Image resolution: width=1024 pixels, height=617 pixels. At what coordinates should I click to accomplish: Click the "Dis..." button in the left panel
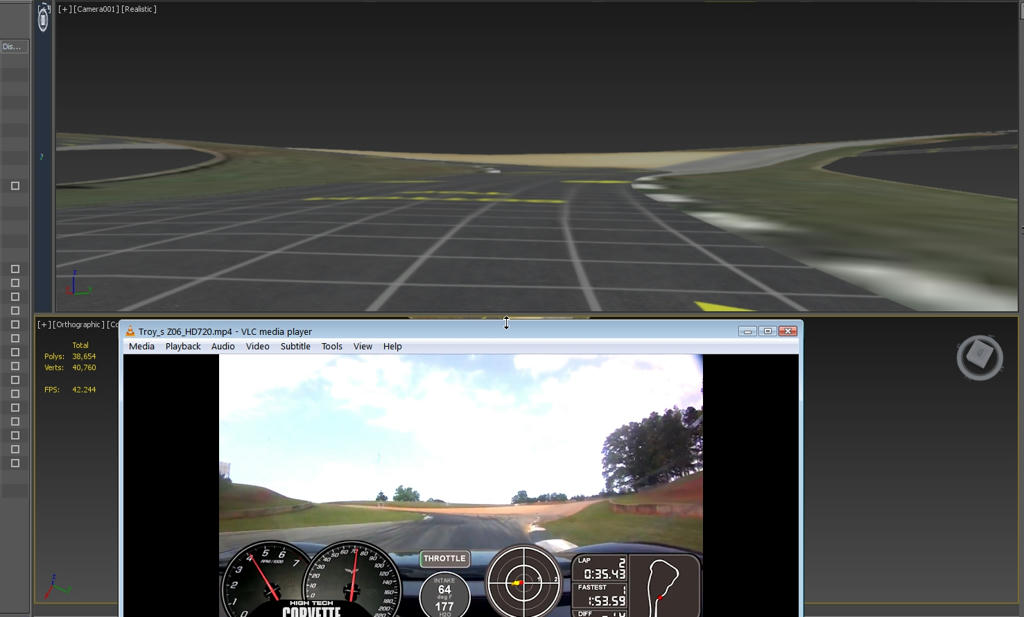coord(14,47)
